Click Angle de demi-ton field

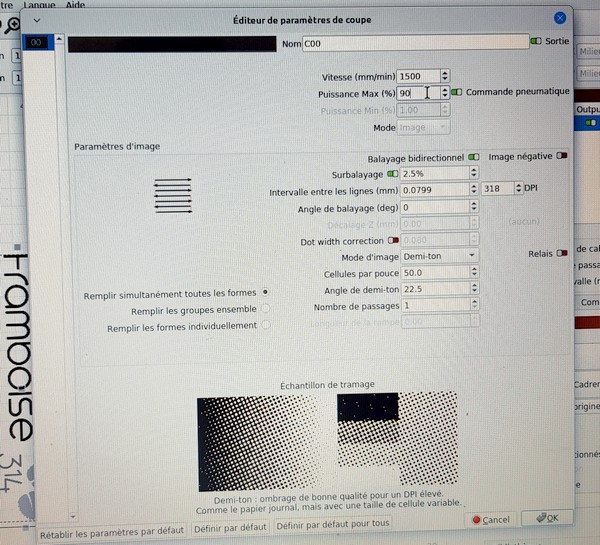coord(435,289)
